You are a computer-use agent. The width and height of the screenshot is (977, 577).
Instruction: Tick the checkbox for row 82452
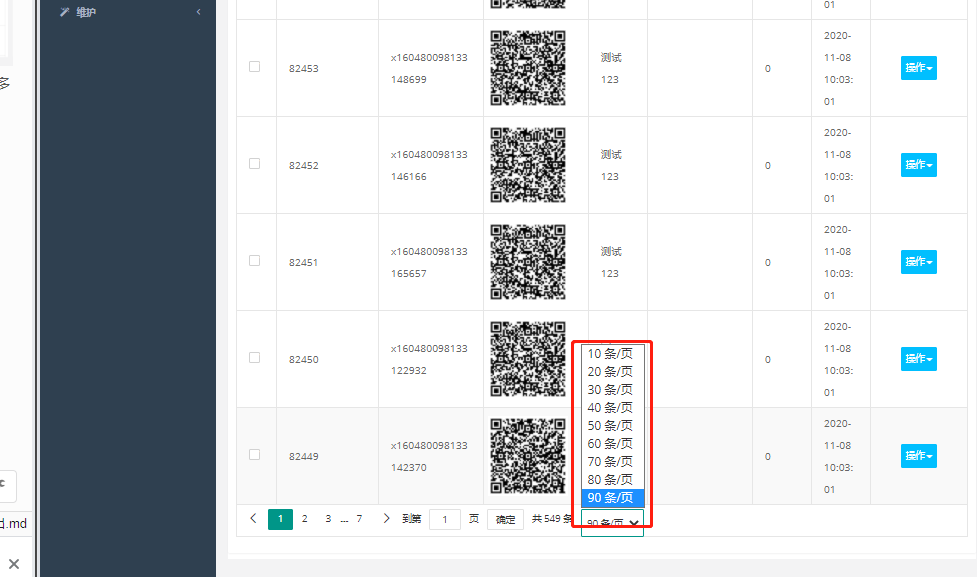254,164
